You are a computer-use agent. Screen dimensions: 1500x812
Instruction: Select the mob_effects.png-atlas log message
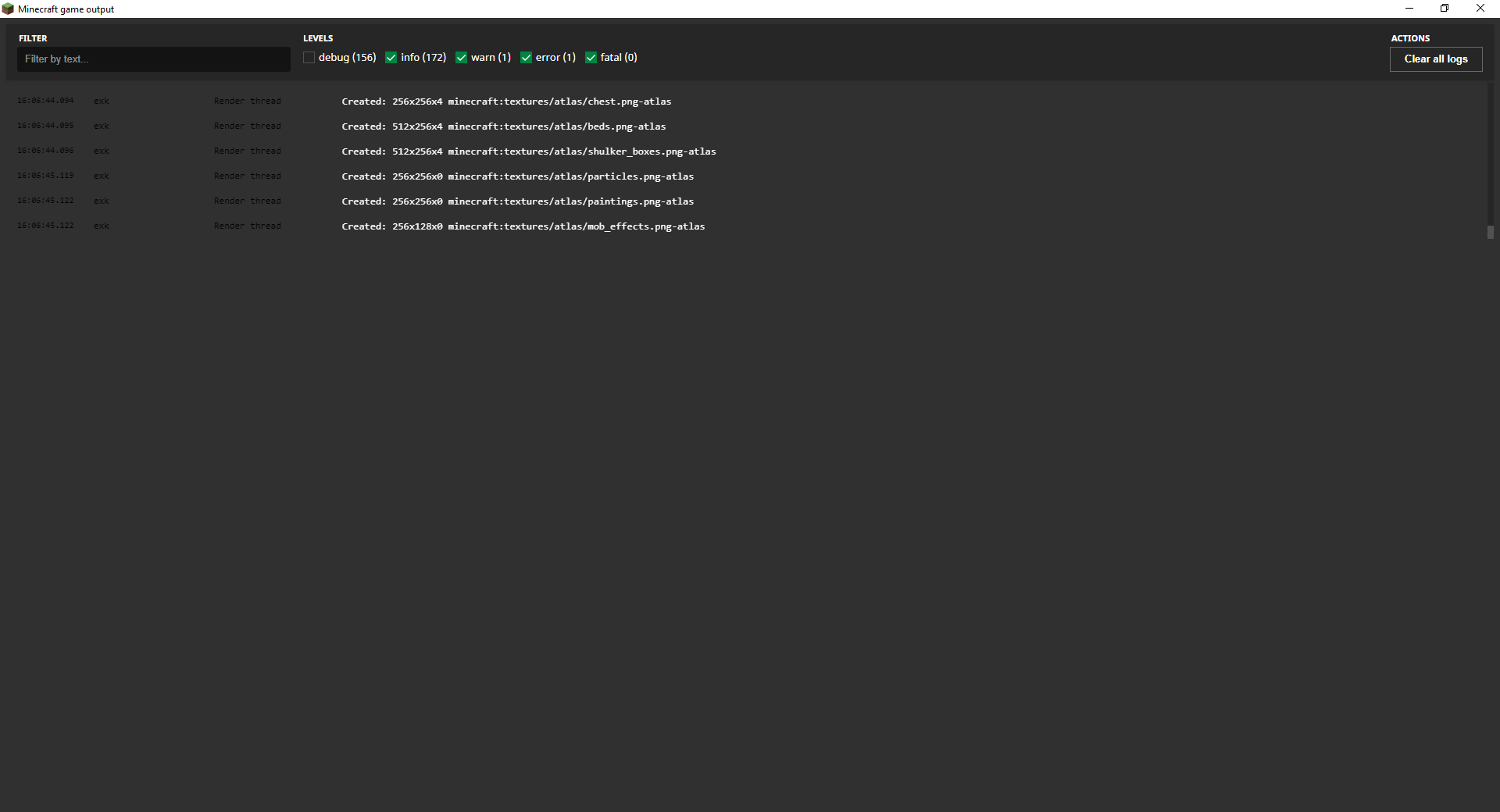[x=523, y=226]
